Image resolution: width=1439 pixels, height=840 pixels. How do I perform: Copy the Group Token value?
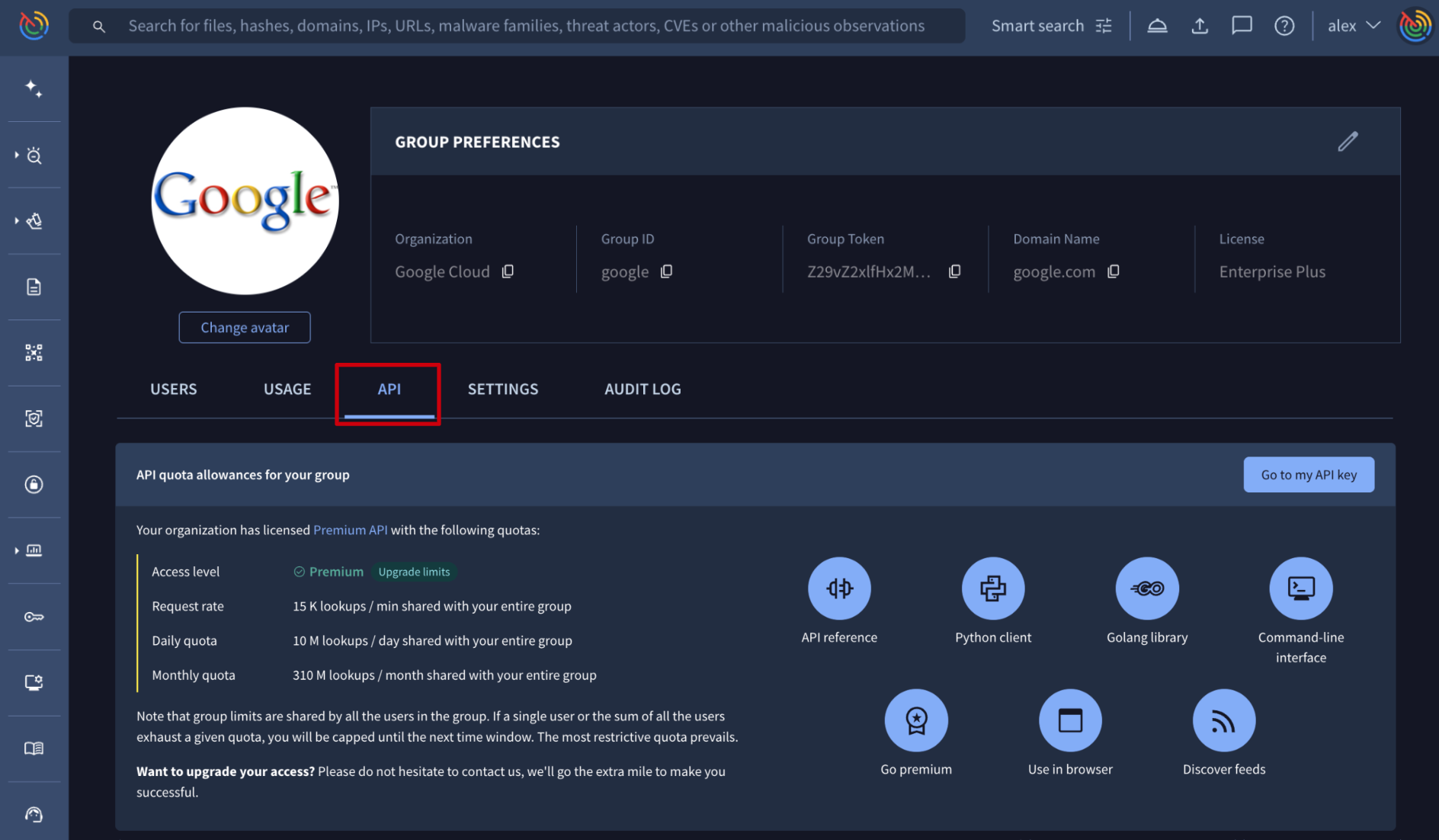954,271
